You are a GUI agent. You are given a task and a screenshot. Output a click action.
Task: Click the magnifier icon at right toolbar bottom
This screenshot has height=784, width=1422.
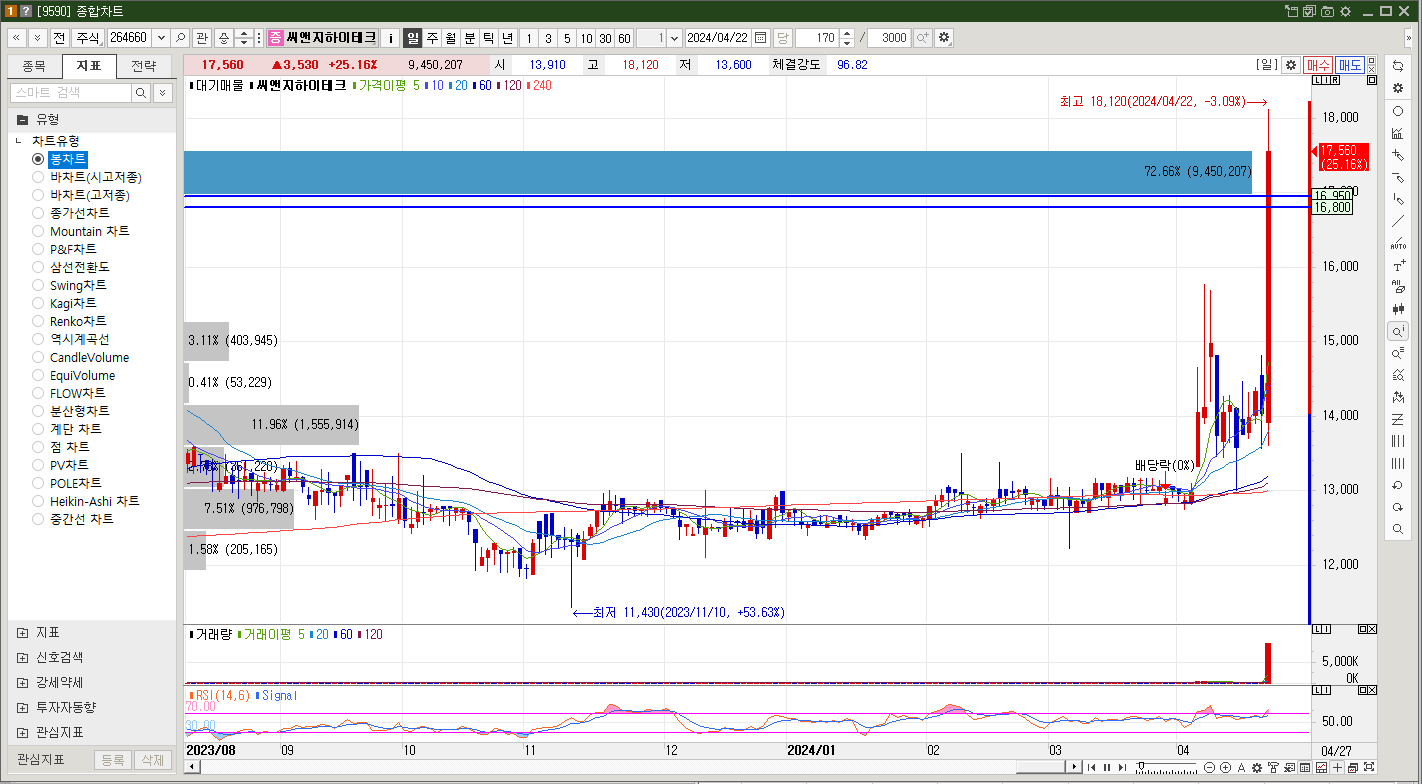[x=1398, y=529]
